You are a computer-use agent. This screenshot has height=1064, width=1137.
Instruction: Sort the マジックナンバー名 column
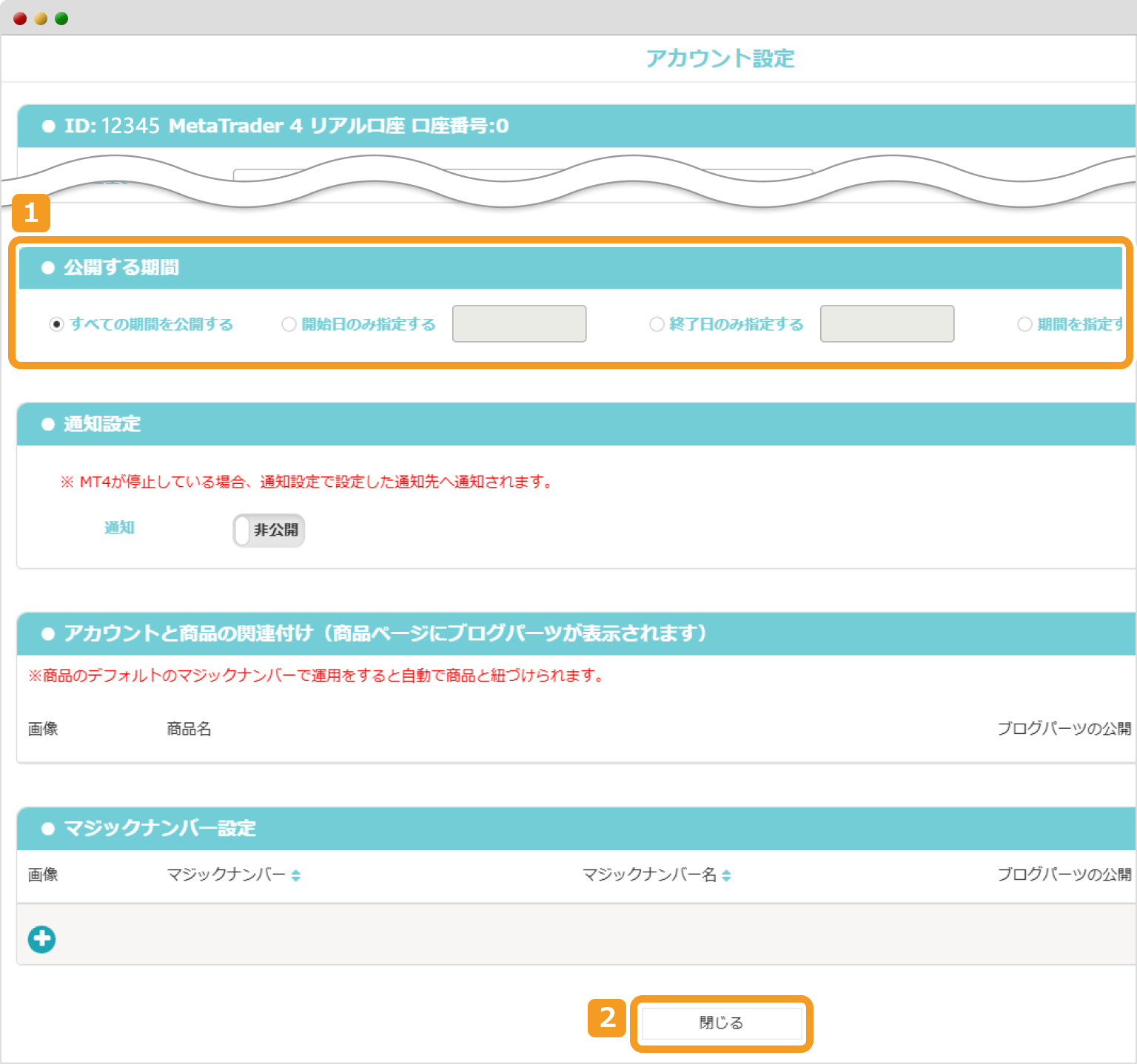pyautogui.click(x=728, y=875)
